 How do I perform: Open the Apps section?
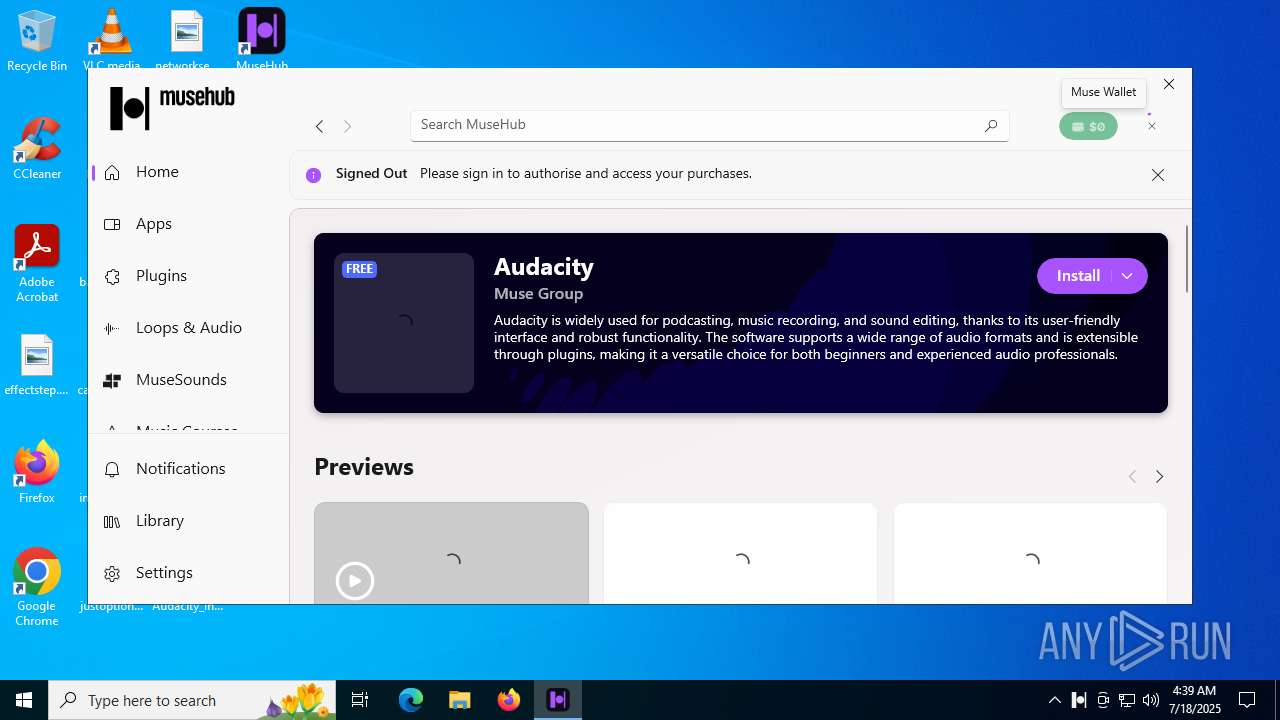tap(190, 224)
